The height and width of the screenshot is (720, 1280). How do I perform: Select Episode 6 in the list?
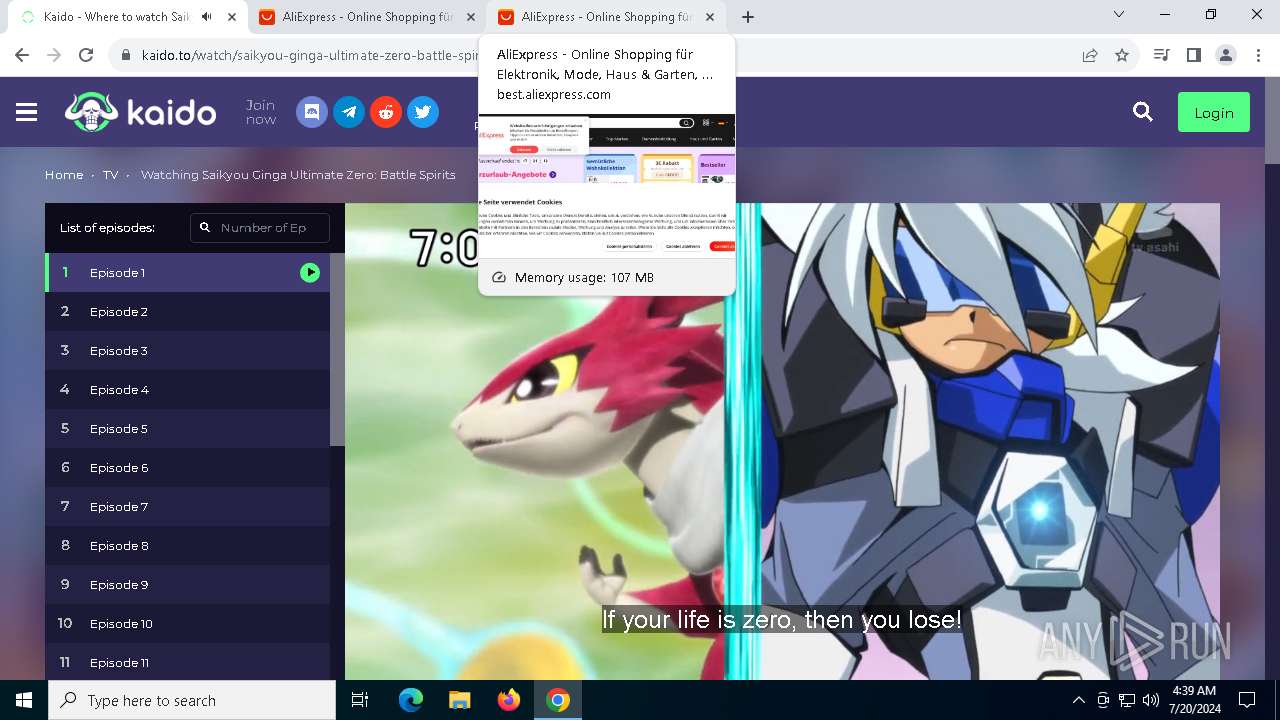[x=187, y=467]
